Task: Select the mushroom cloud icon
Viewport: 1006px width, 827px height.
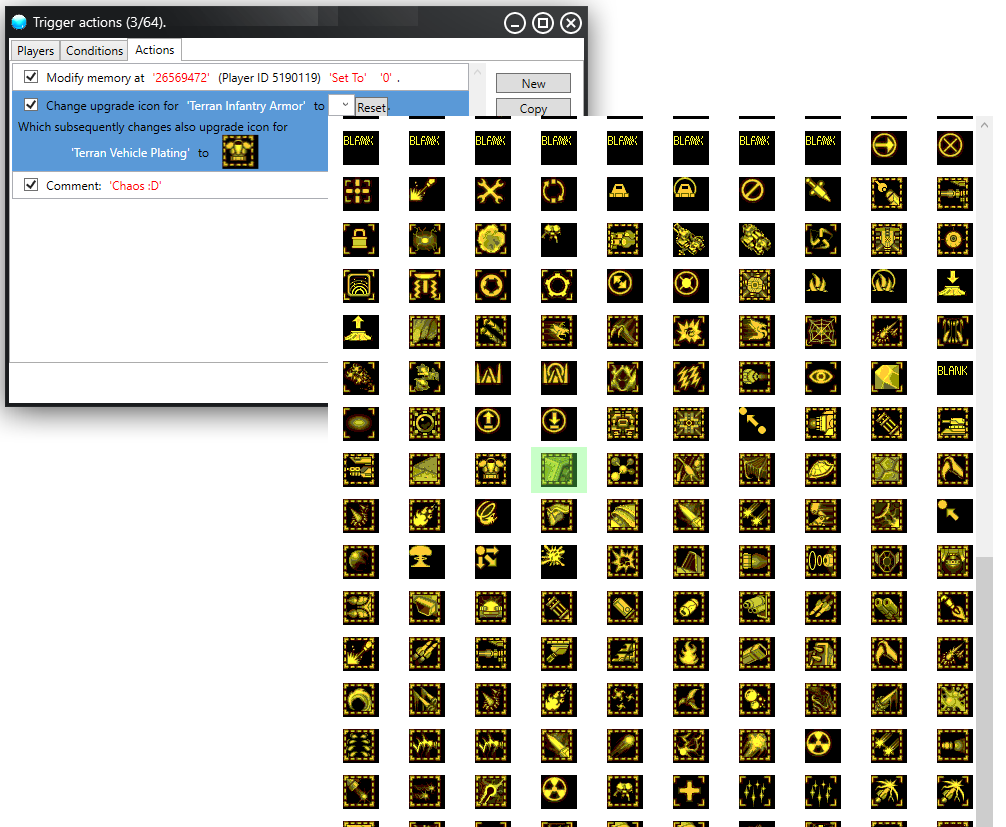Action: coord(427,563)
